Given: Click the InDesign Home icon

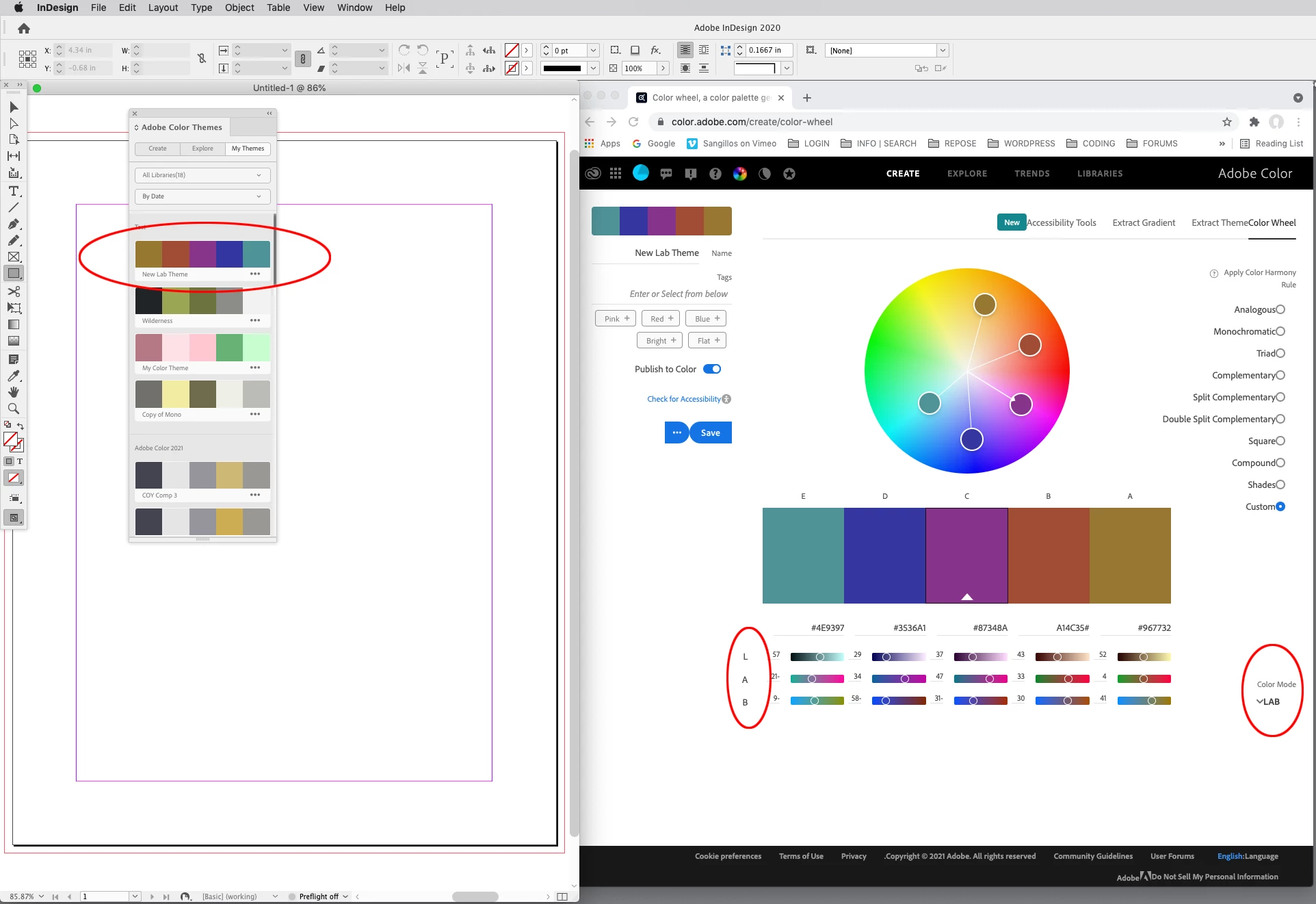Looking at the screenshot, I should click(x=24, y=28).
